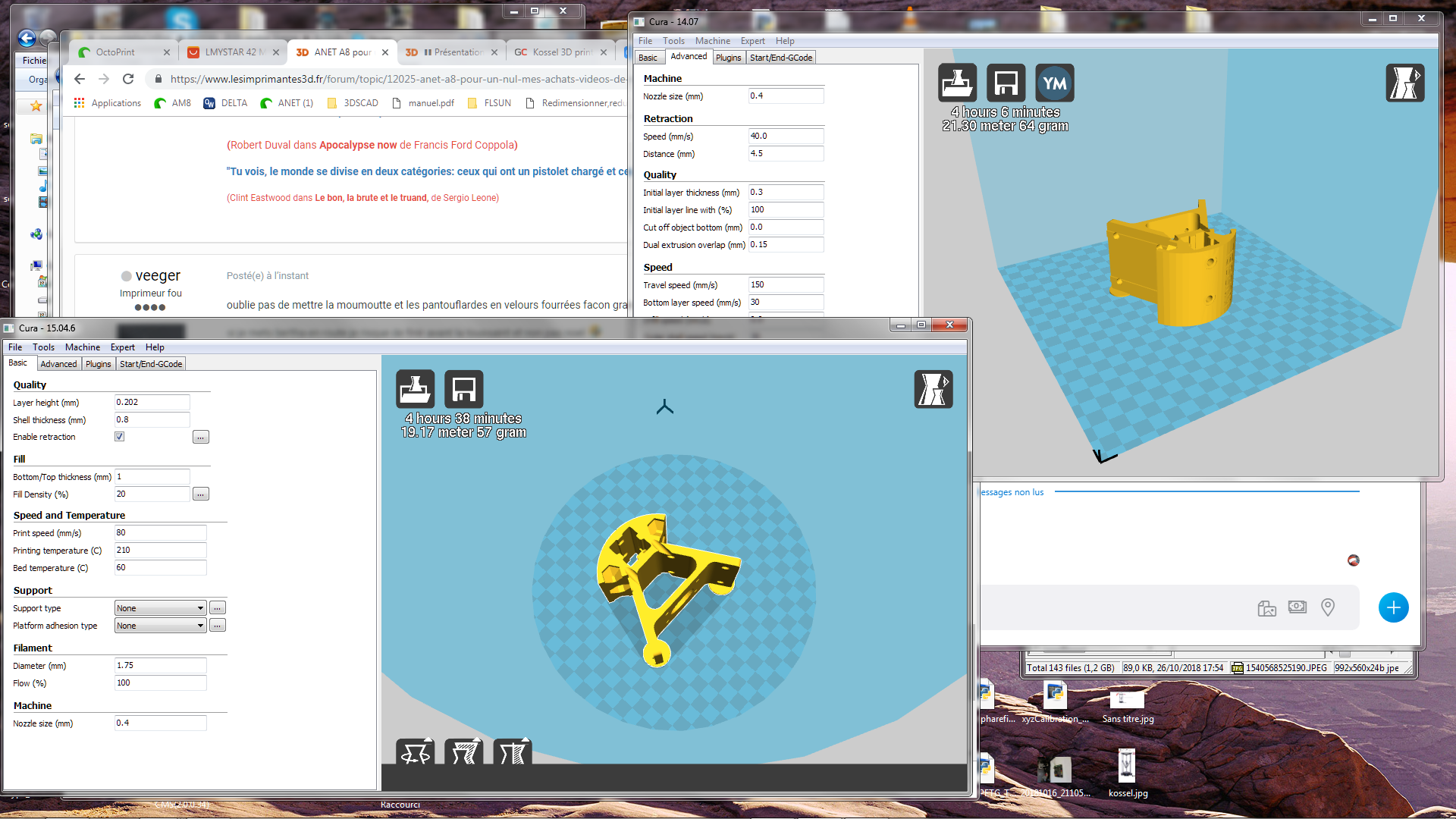This screenshot has height=819, width=1456.
Task: Reload the browser page
Action: [128, 79]
